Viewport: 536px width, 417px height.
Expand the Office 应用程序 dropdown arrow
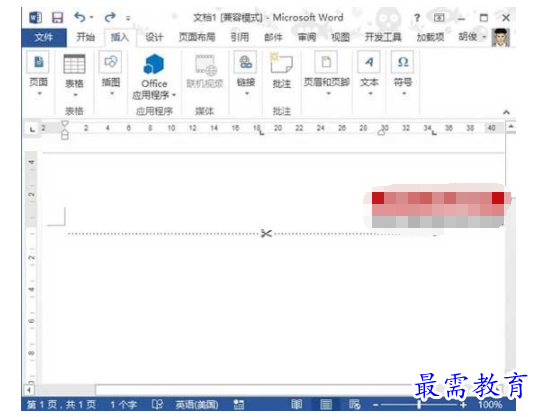coord(174,95)
